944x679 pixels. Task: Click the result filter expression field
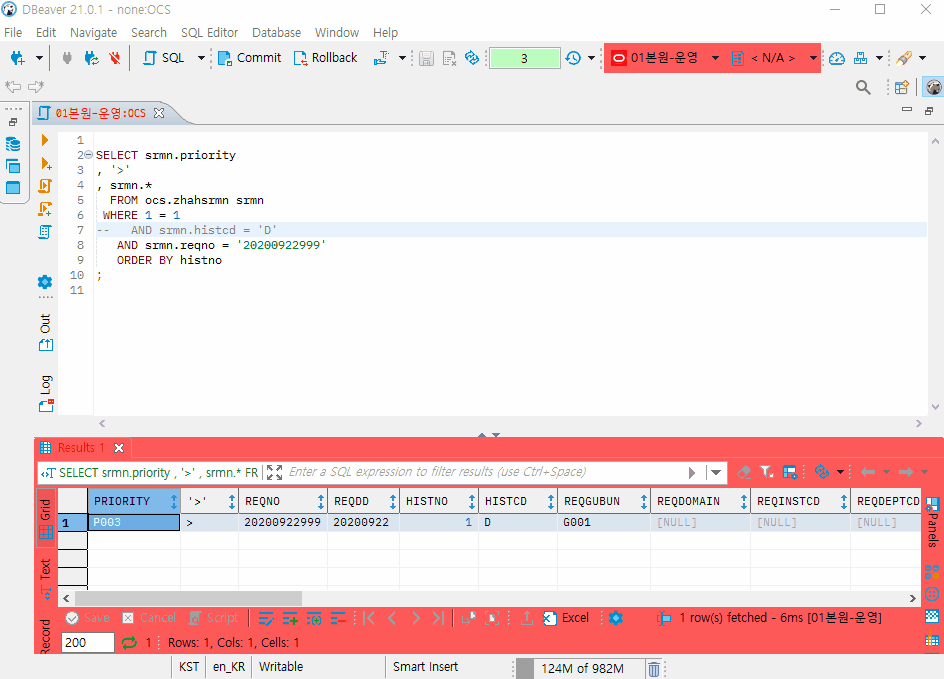(485, 473)
